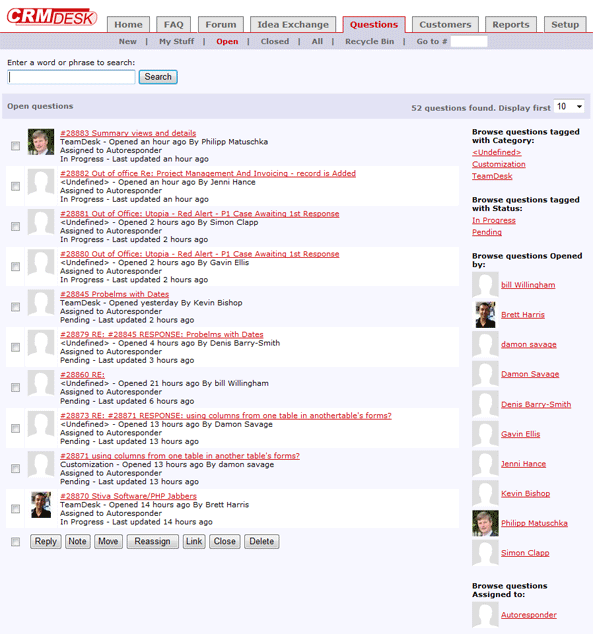Switch to the Customers tab
This screenshot has width=593, height=634.
coord(445,24)
